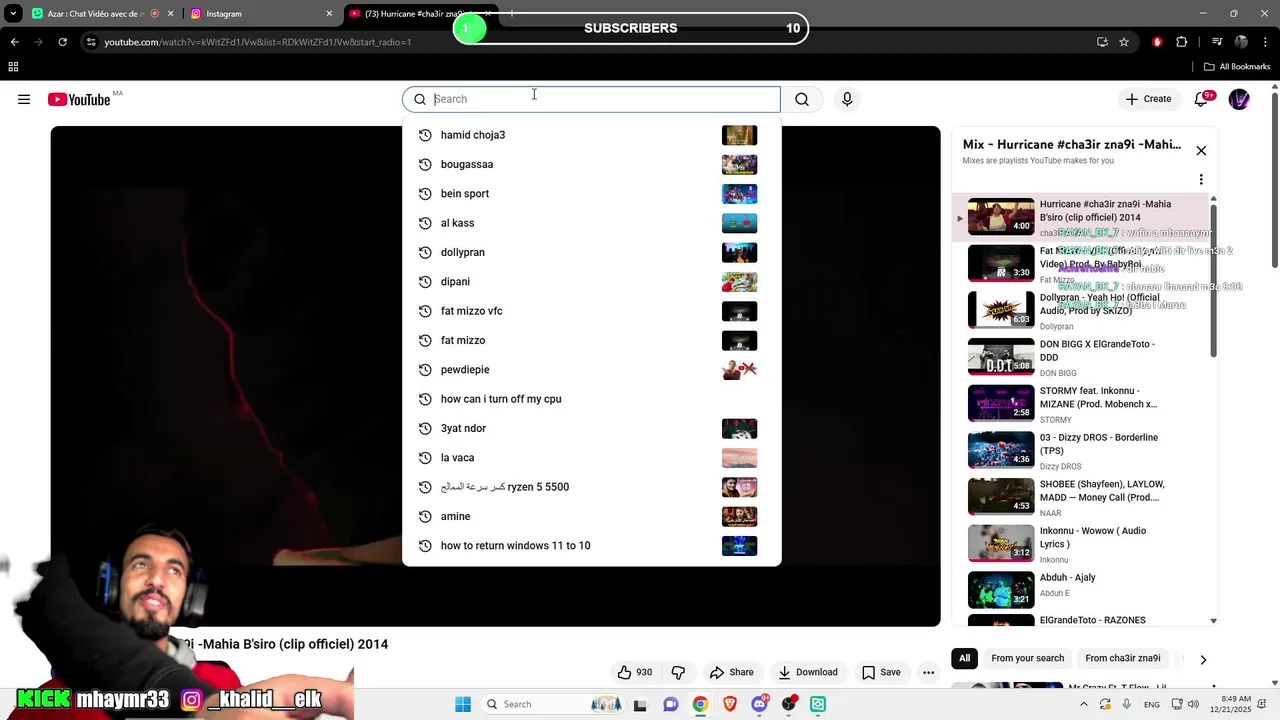
Task: Click the Mix playlist scrollbar
Action: (x=1214, y=280)
